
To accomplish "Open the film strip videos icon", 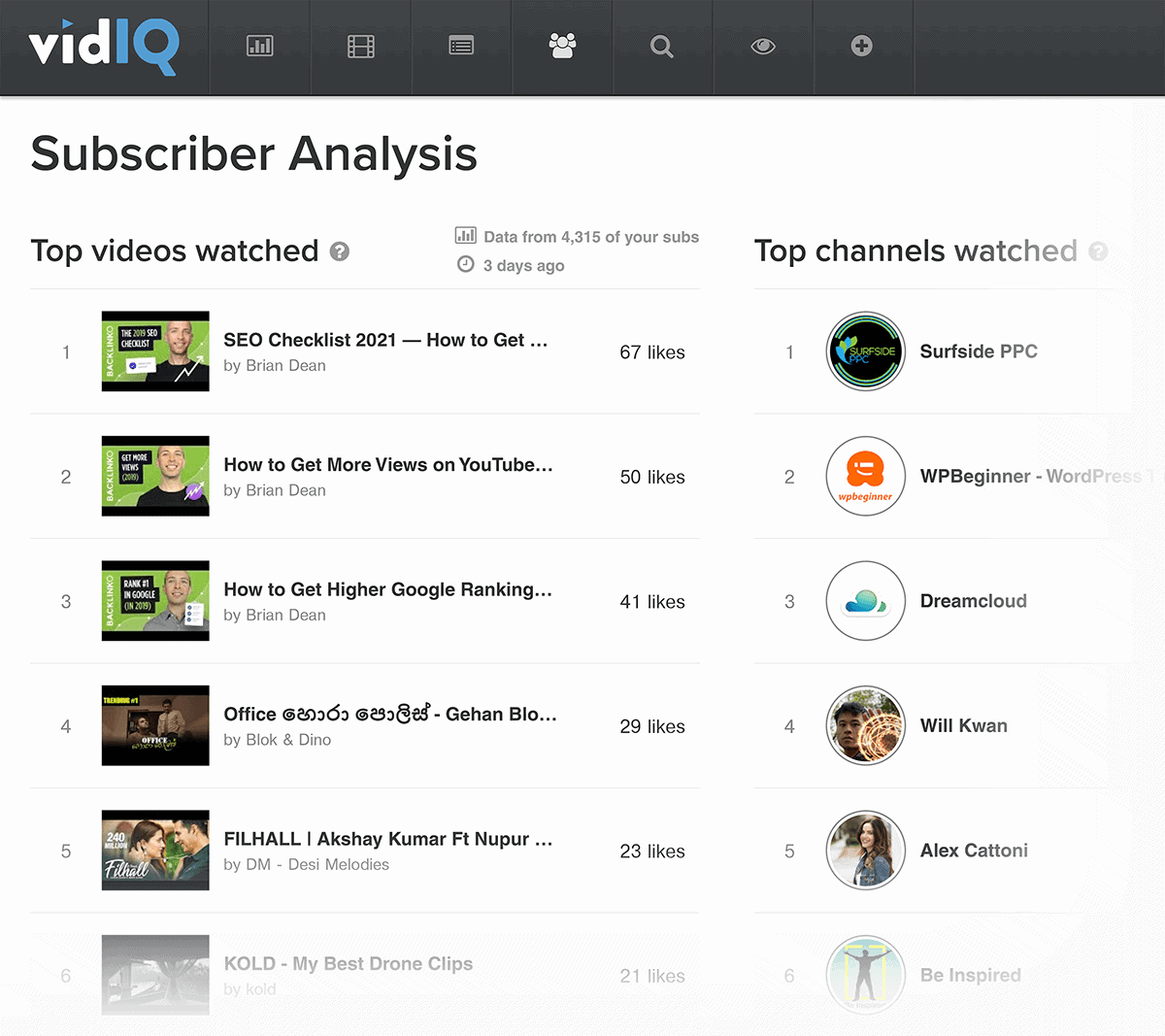I will click(x=361, y=46).
